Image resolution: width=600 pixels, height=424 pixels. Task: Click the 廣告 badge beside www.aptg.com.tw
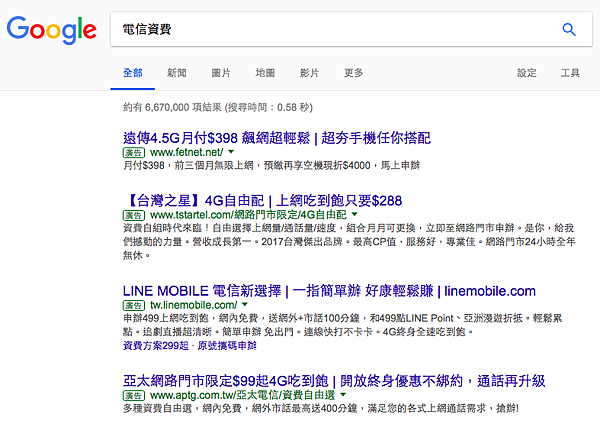coord(134,395)
